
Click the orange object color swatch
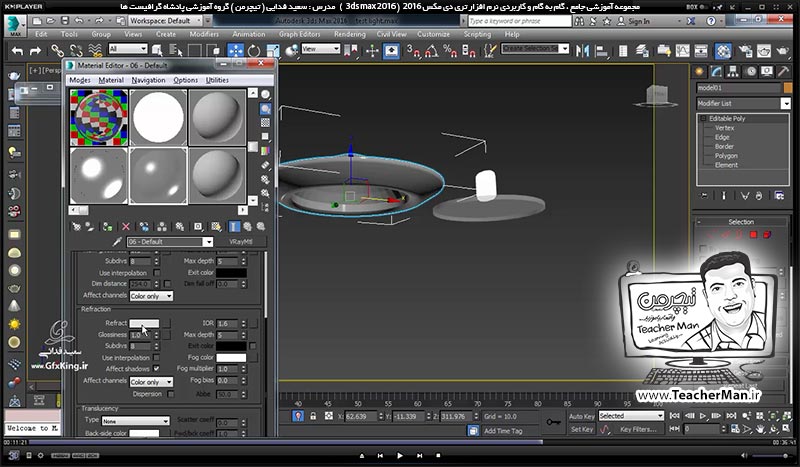(x=788, y=88)
